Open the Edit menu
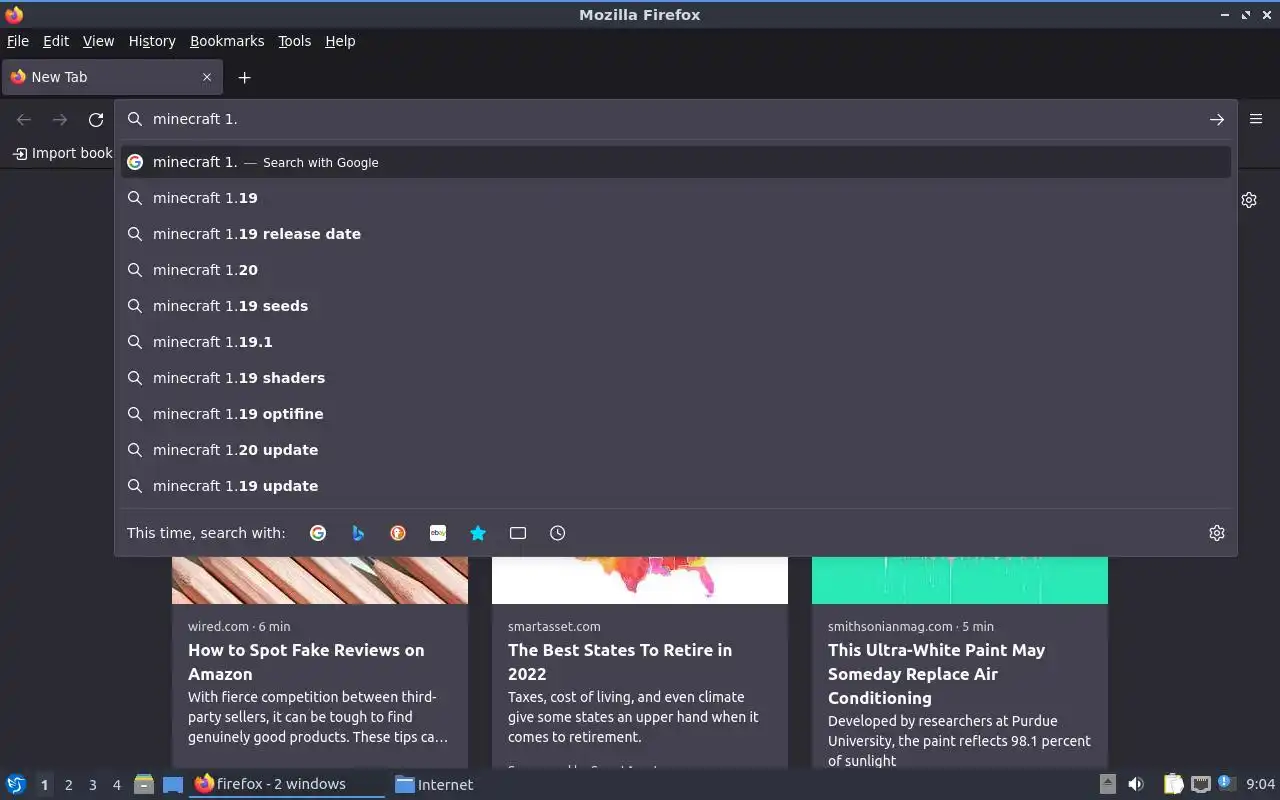 coord(56,41)
